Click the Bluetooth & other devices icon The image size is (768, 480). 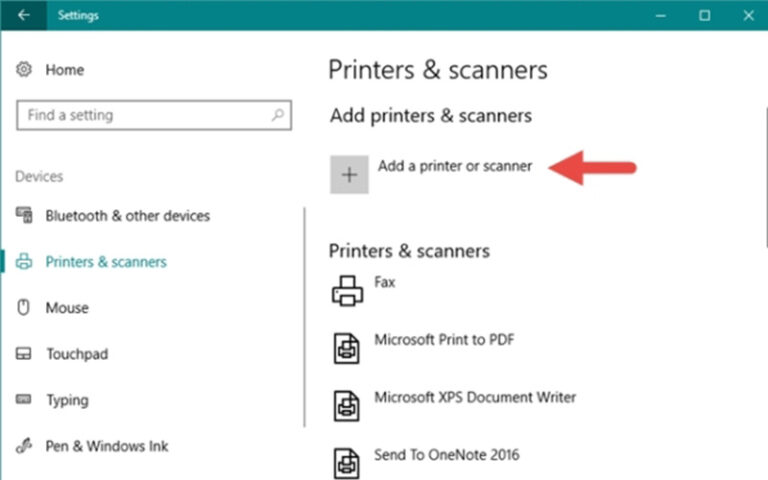tap(24, 215)
